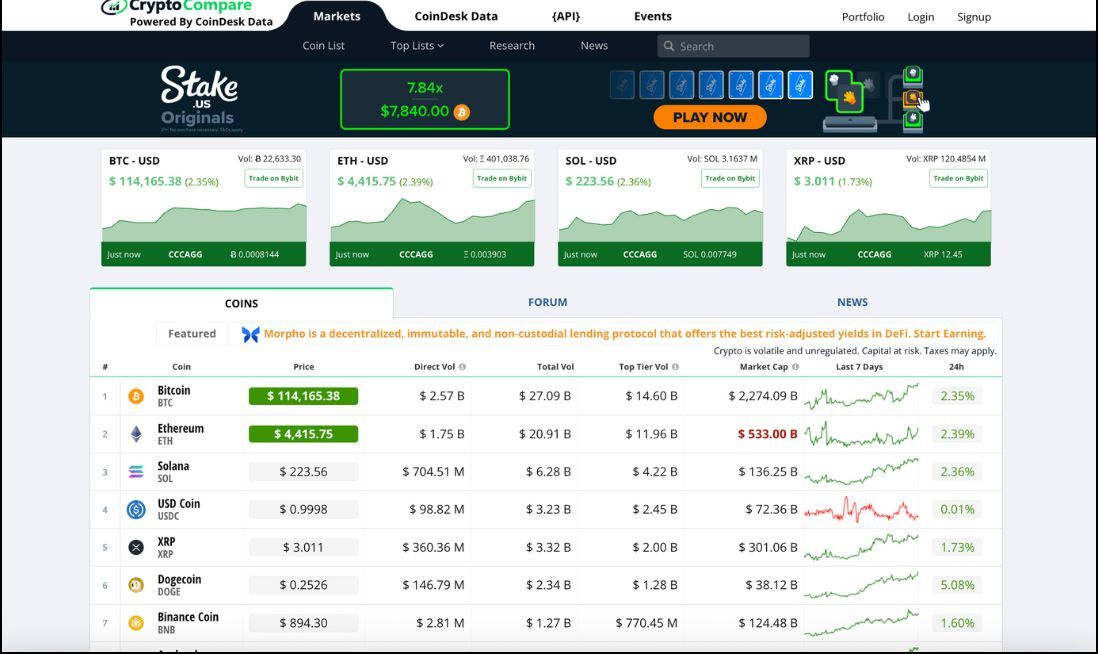The image size is (1098, 654).
Task: Switch to the FORUM tab
Action: pos(548,302)
